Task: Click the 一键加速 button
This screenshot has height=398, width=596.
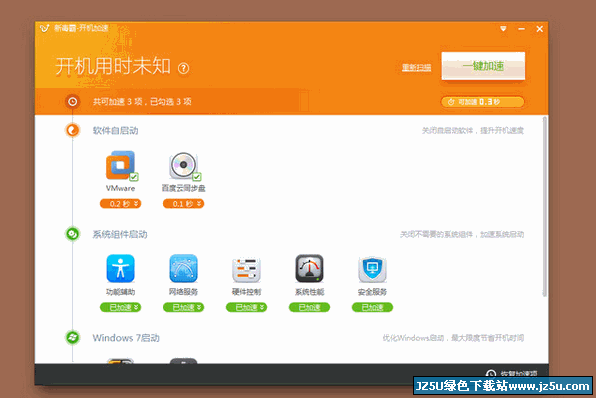Action: [483, 66]
